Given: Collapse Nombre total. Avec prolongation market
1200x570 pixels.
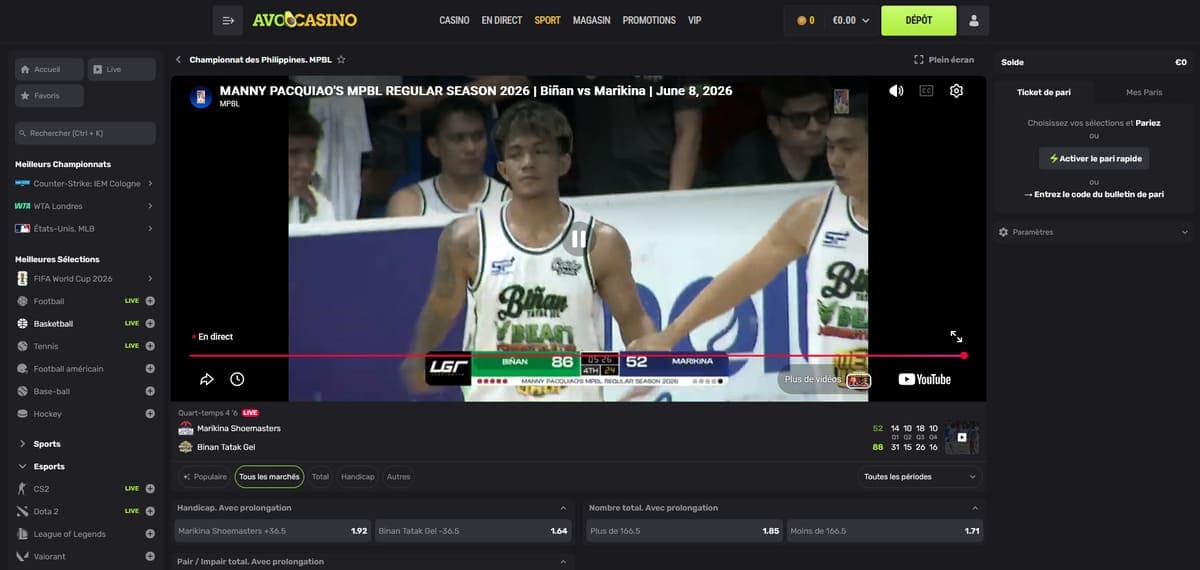Looking at the screenshot, I should [975, 508].
